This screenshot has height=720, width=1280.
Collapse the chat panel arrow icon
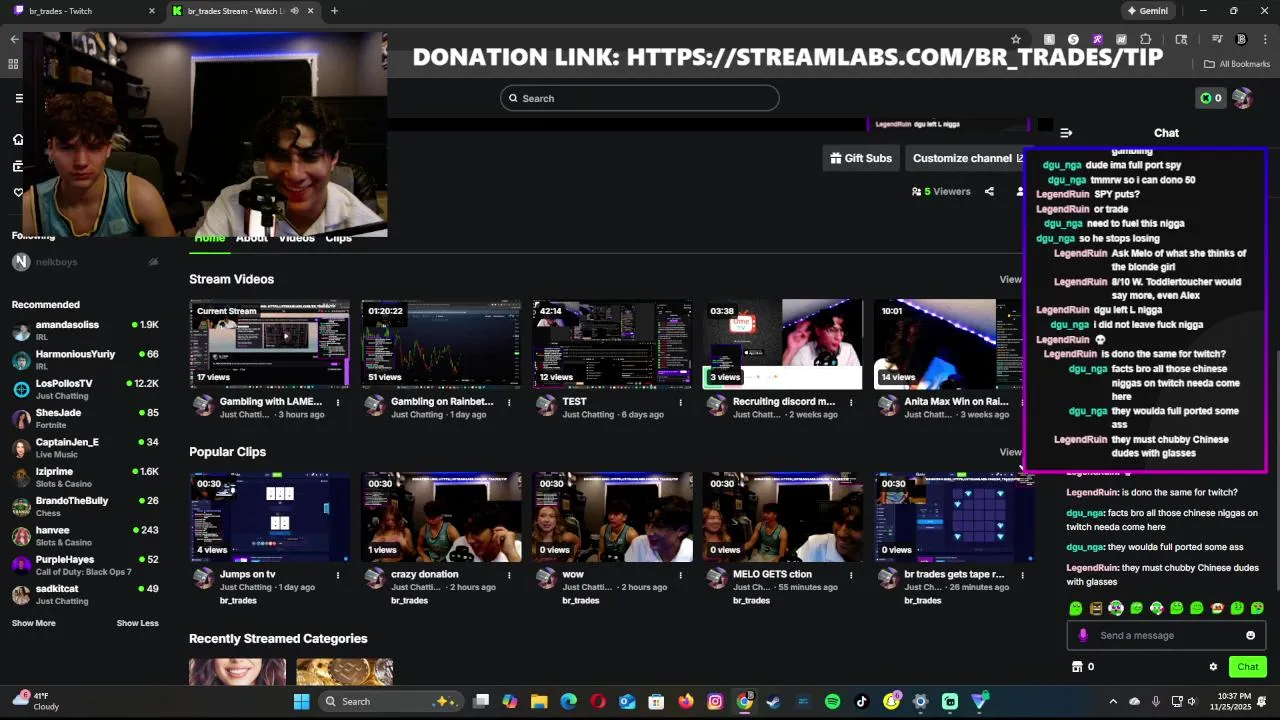pyautogui.click(x=1066, y=133)
